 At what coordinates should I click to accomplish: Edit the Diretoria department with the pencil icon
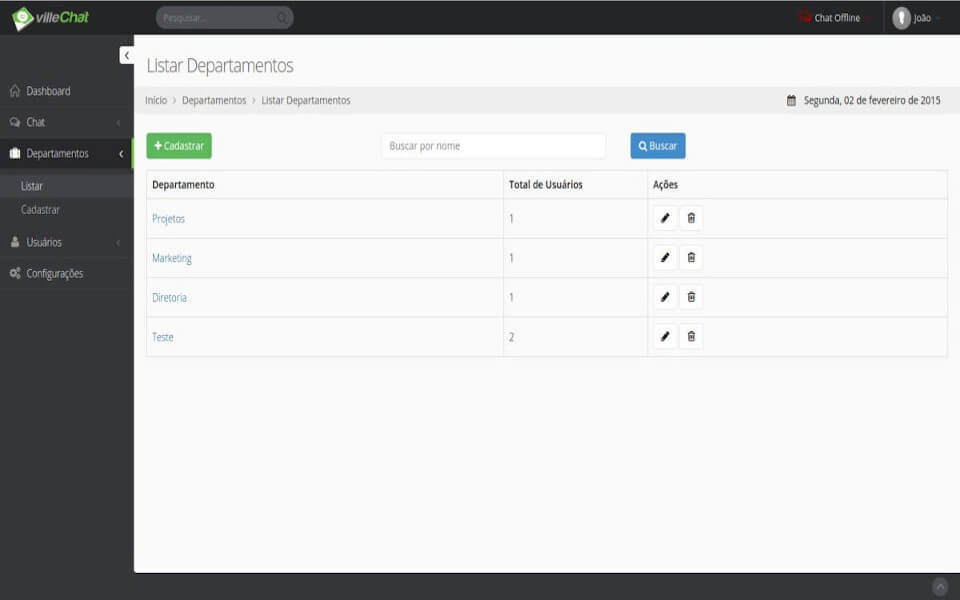[x=665, y=297]
